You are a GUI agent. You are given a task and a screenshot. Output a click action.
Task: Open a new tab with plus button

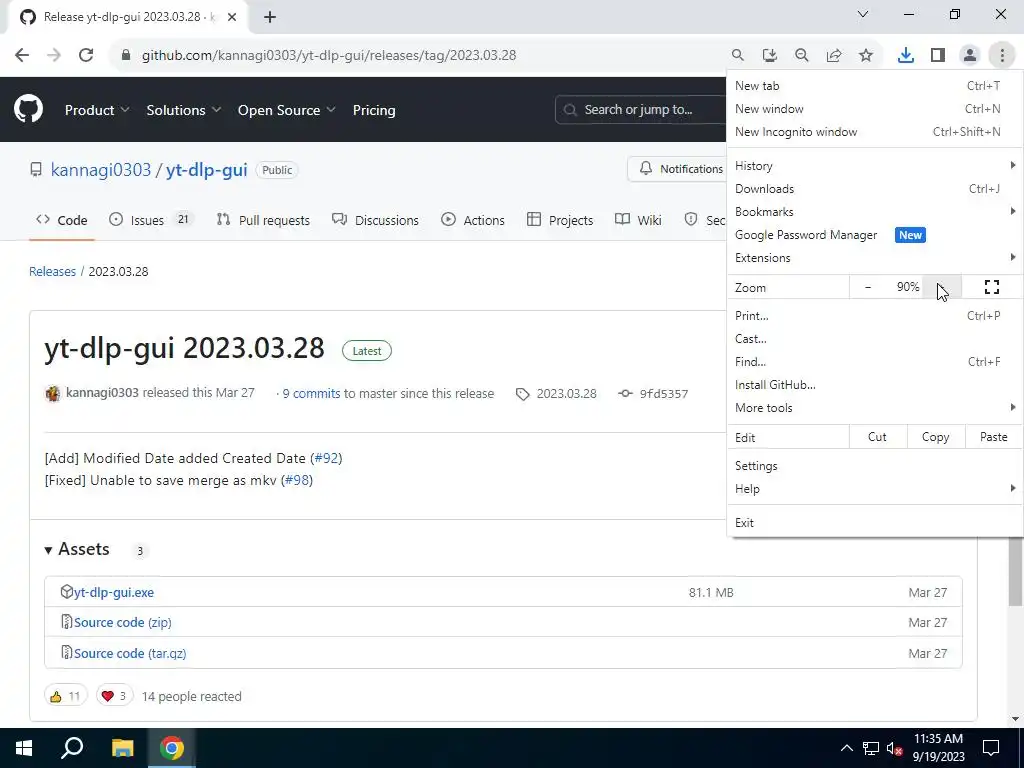tap(270, 17)
